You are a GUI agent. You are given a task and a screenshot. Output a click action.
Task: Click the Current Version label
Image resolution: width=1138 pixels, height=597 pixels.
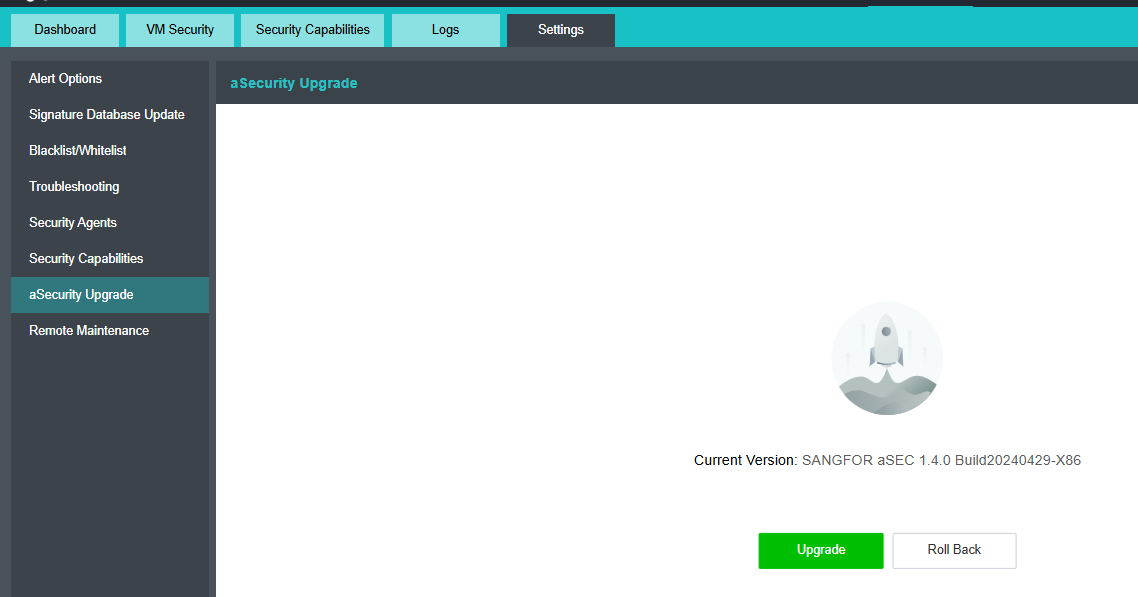tap(745, 461)
